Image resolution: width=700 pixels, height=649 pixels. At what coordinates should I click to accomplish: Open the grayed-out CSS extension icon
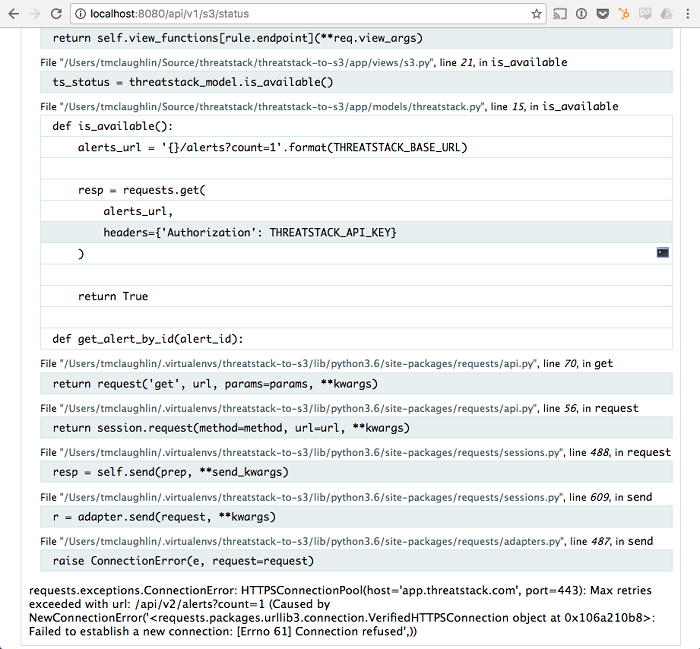click(645, 14)
